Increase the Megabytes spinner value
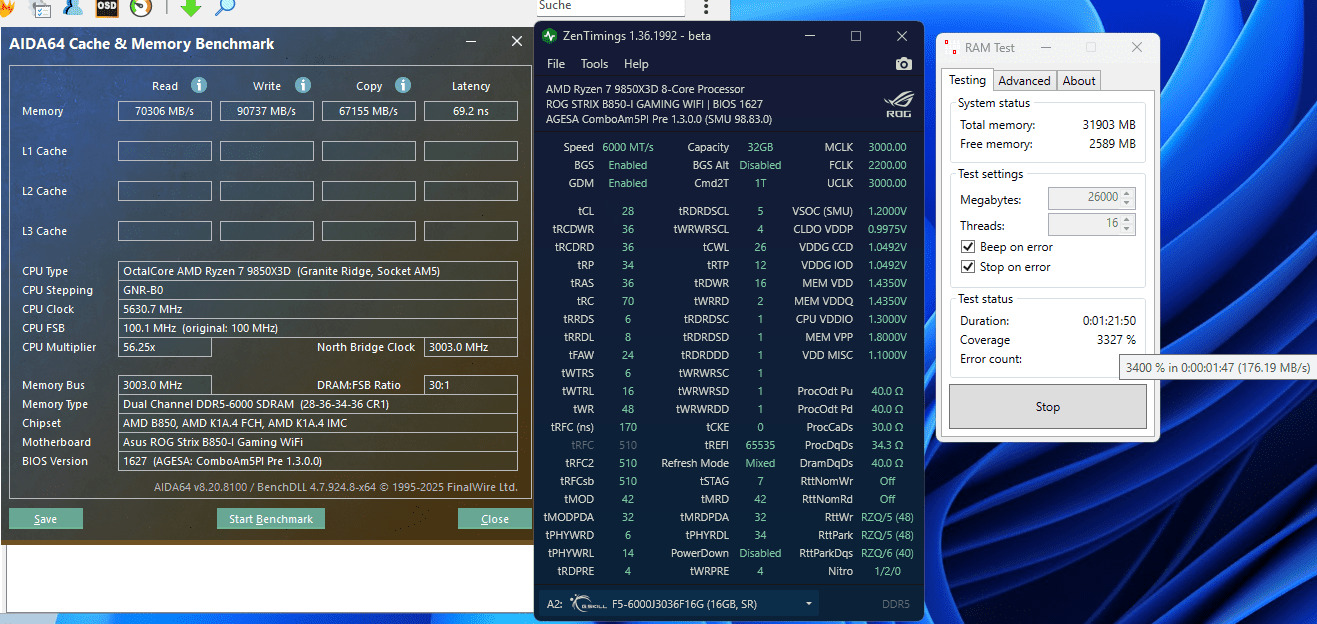Image resolution: width=1317 pixels, height=624 pixels. (1127, 194)
